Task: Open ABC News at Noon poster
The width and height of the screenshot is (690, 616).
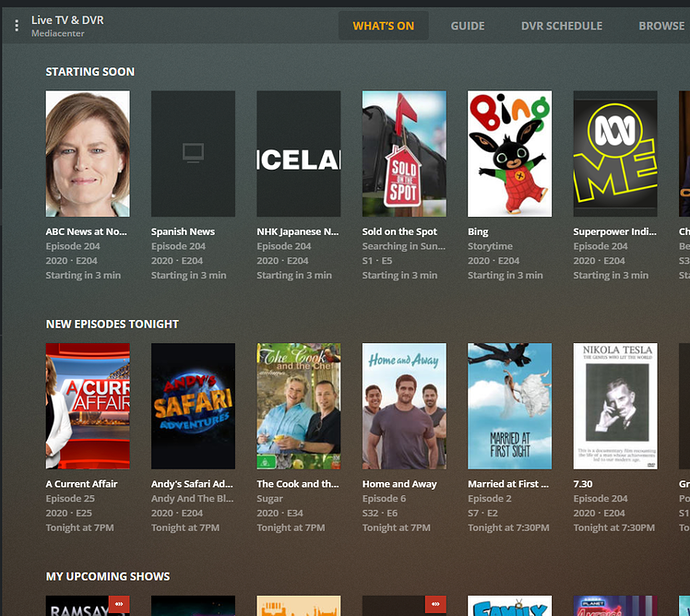Action: 88,154
